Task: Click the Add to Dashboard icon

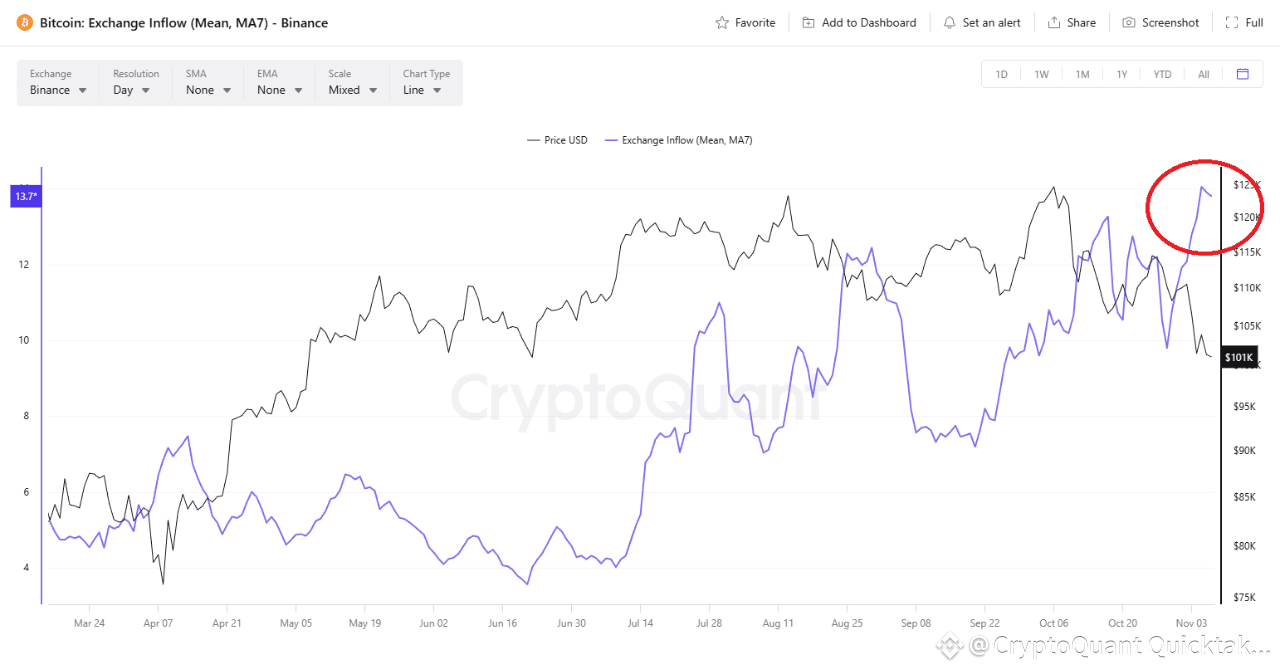Action: tap(808, 23)
